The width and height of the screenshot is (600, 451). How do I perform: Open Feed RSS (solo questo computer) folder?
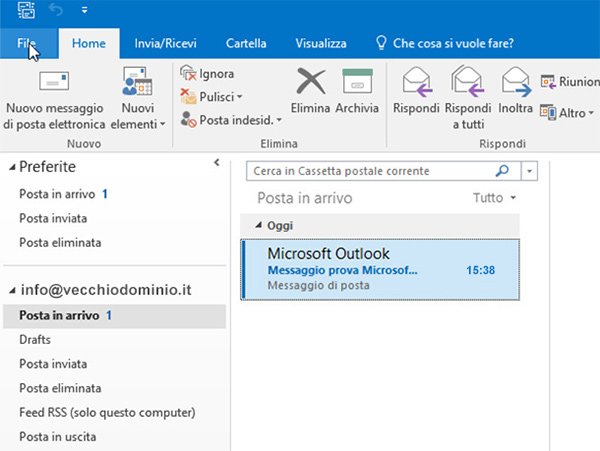pyautogui.click(x=107, y=412)
